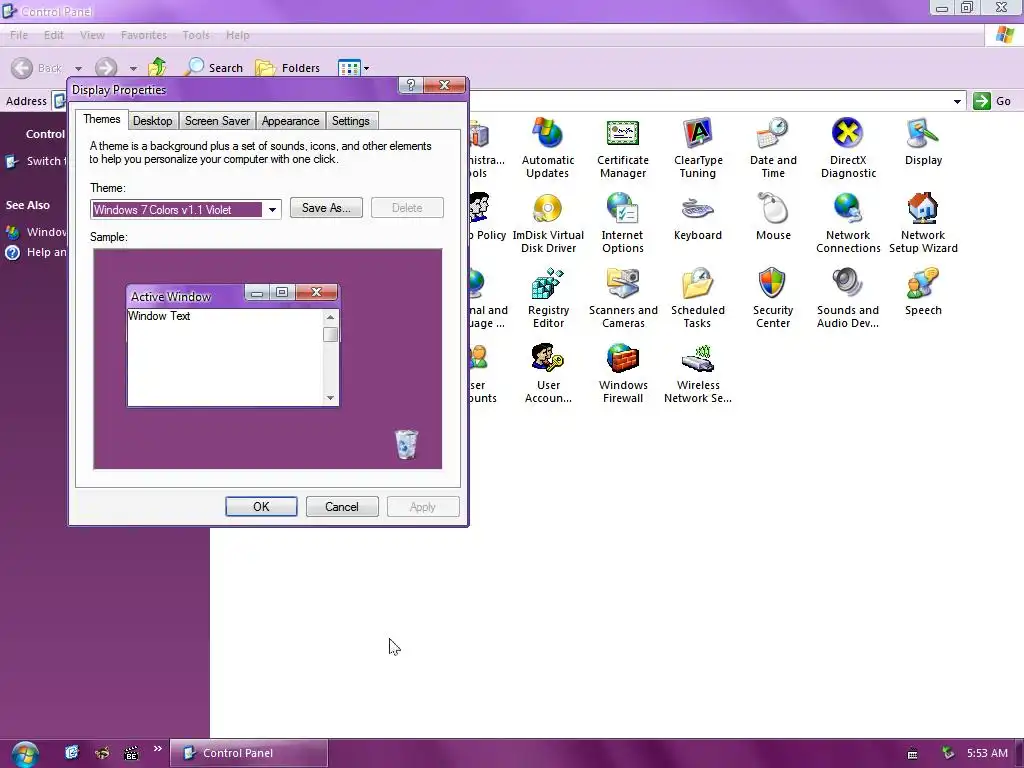Click the Control Panel taskbar button
Viewport: 1024px width, 768px height.
coord(249,753)
